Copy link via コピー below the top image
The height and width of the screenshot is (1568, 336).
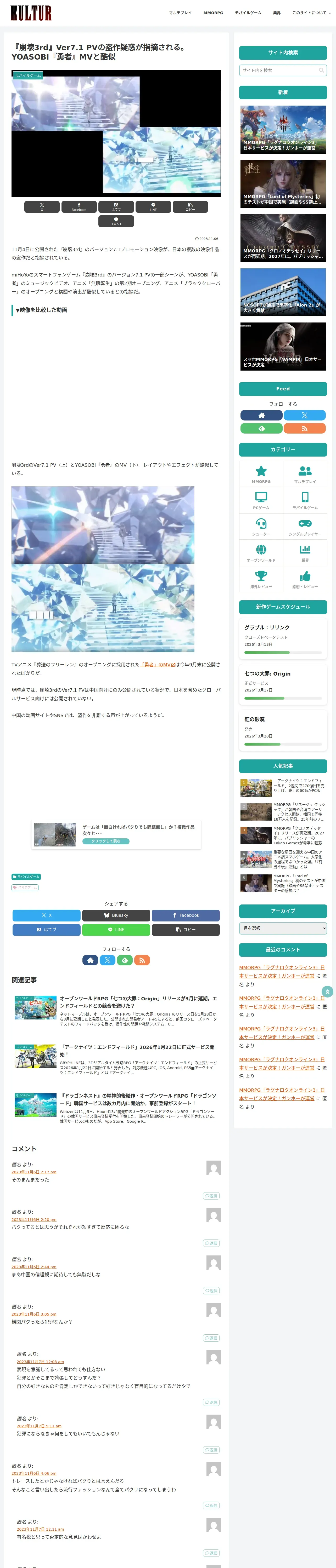pos(190,207)
